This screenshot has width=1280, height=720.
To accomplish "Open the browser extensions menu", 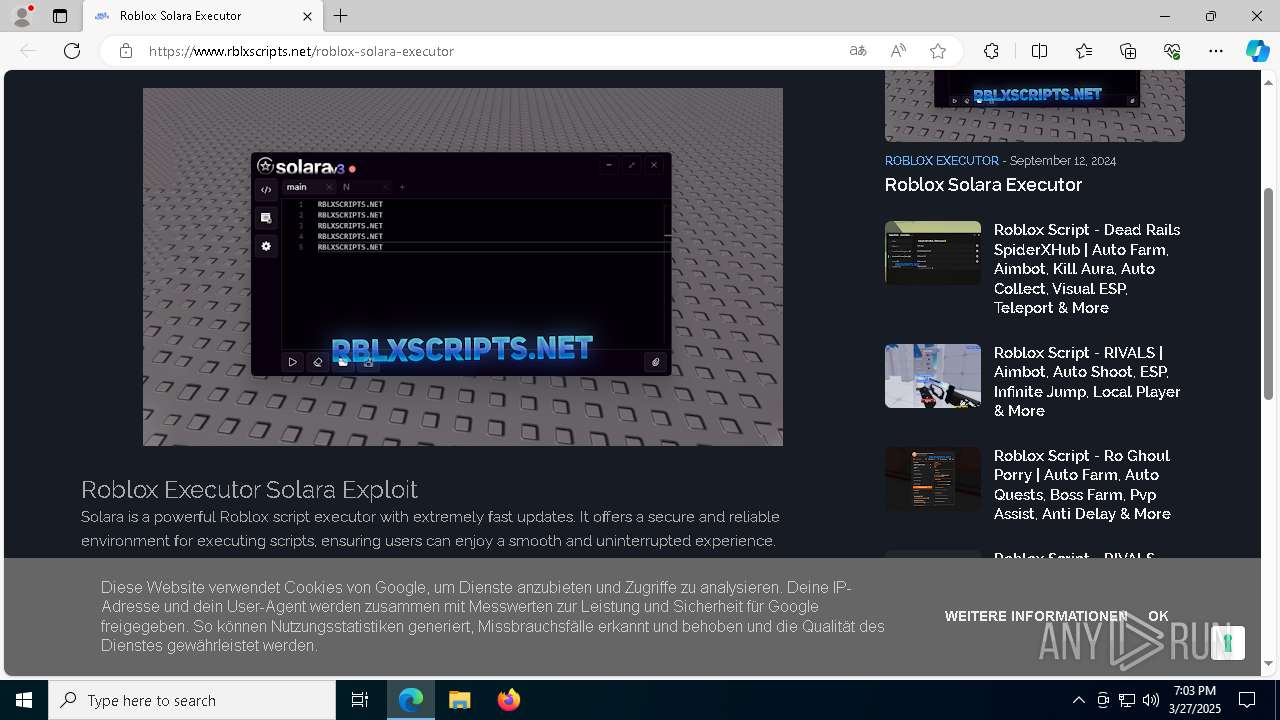I will coord(991,51).
